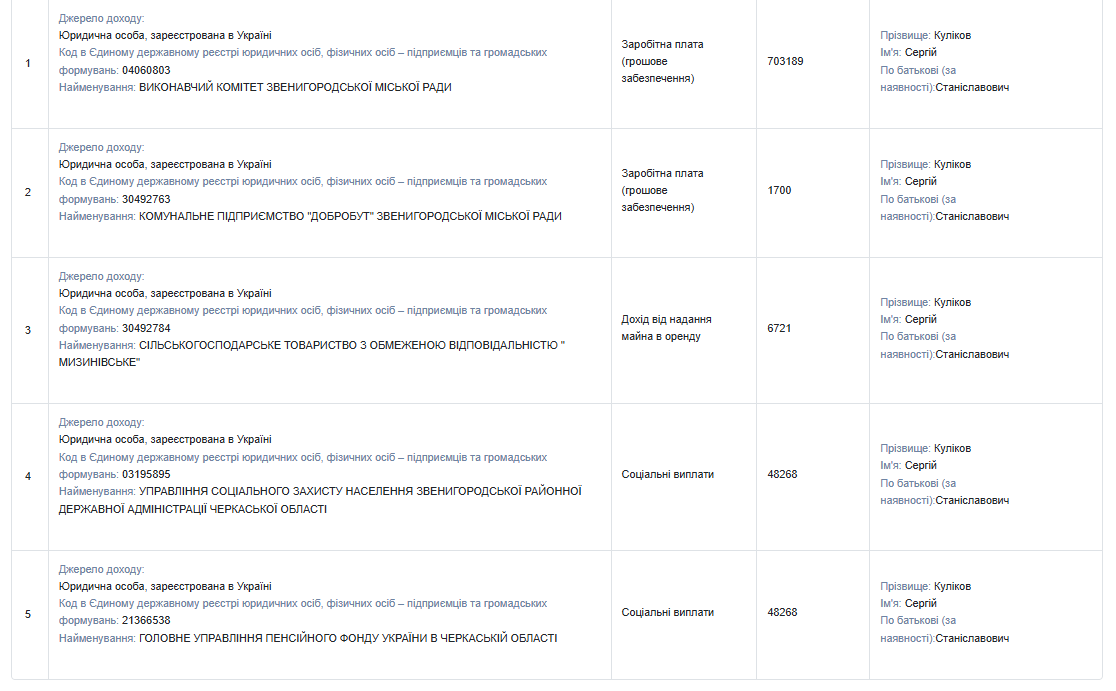The image size is (1116, 691).
Task: Click registry code 30492784
Action: click(x=146, y=328)
